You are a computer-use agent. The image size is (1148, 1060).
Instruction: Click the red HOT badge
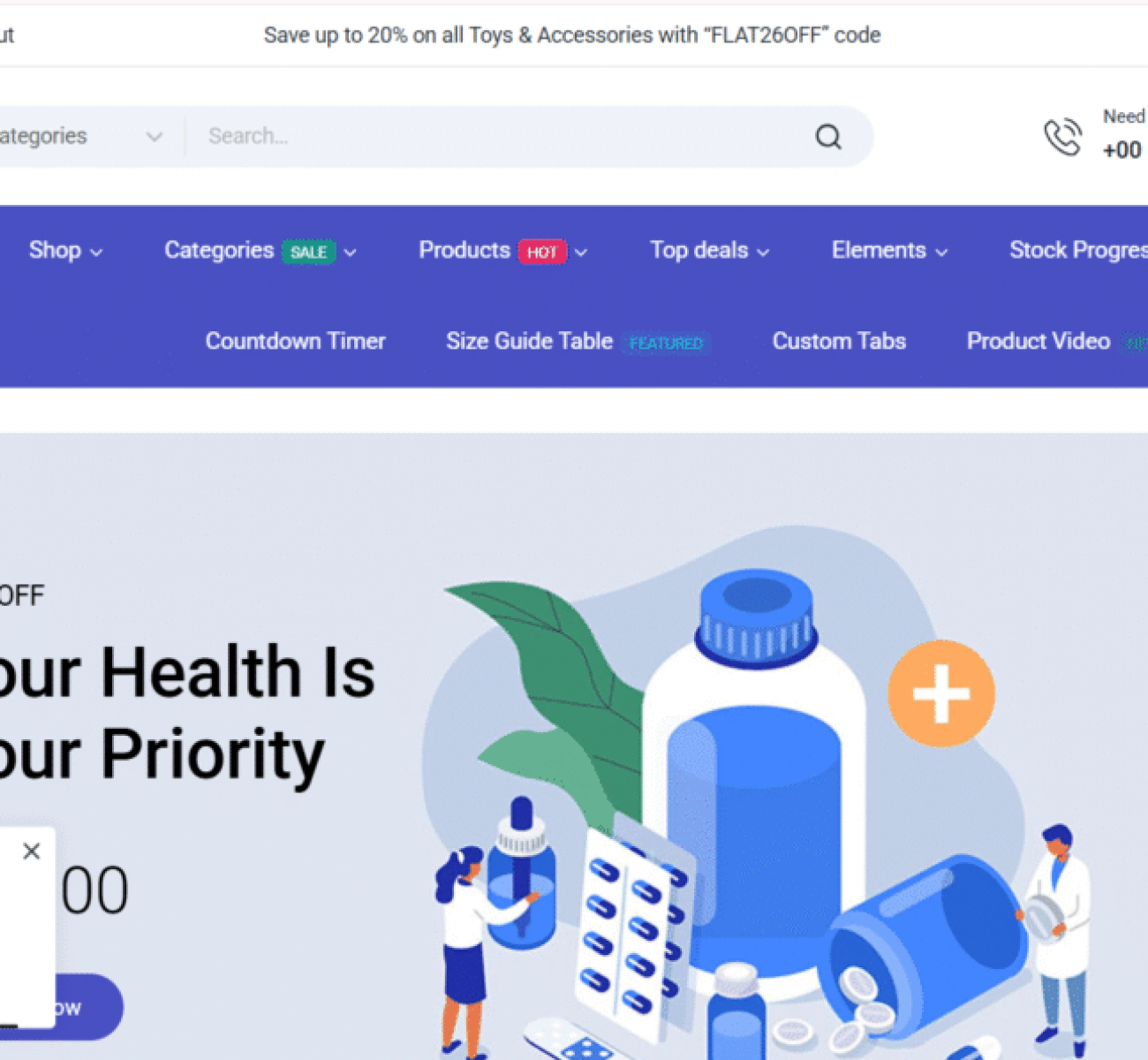coord(542,252)
